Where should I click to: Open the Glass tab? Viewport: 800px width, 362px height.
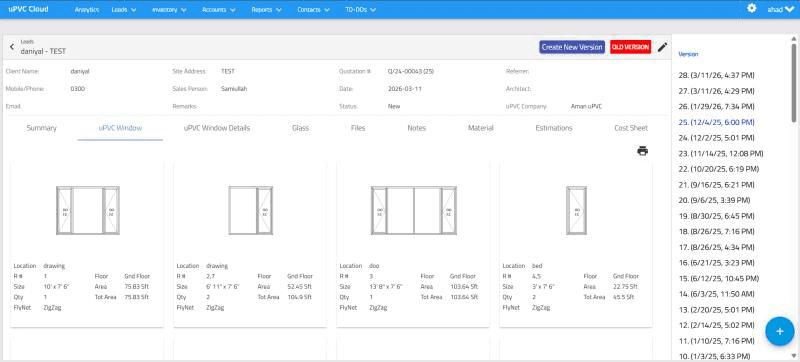tap(301, 128)
